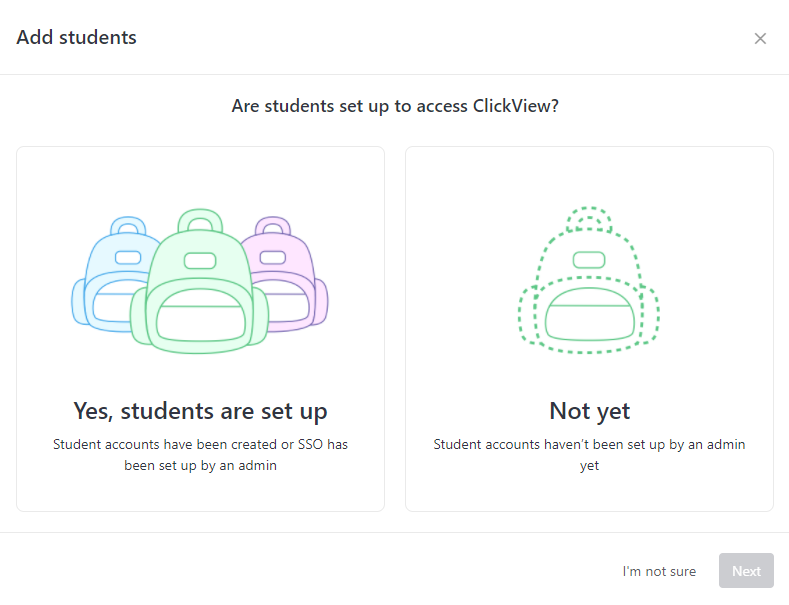The height and width of the screenshot is (605, 789).
Task: Click the green backpack's label patch
Action: [200, 261]
